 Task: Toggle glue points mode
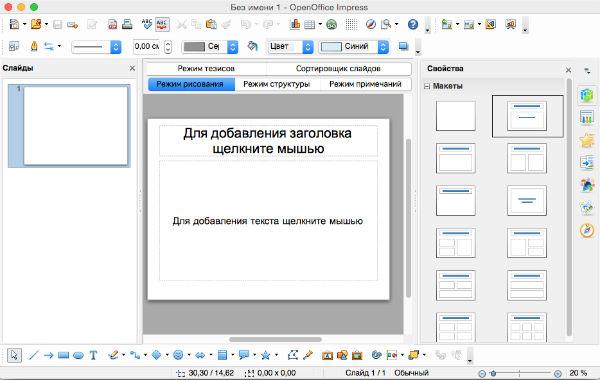[308, 355]
